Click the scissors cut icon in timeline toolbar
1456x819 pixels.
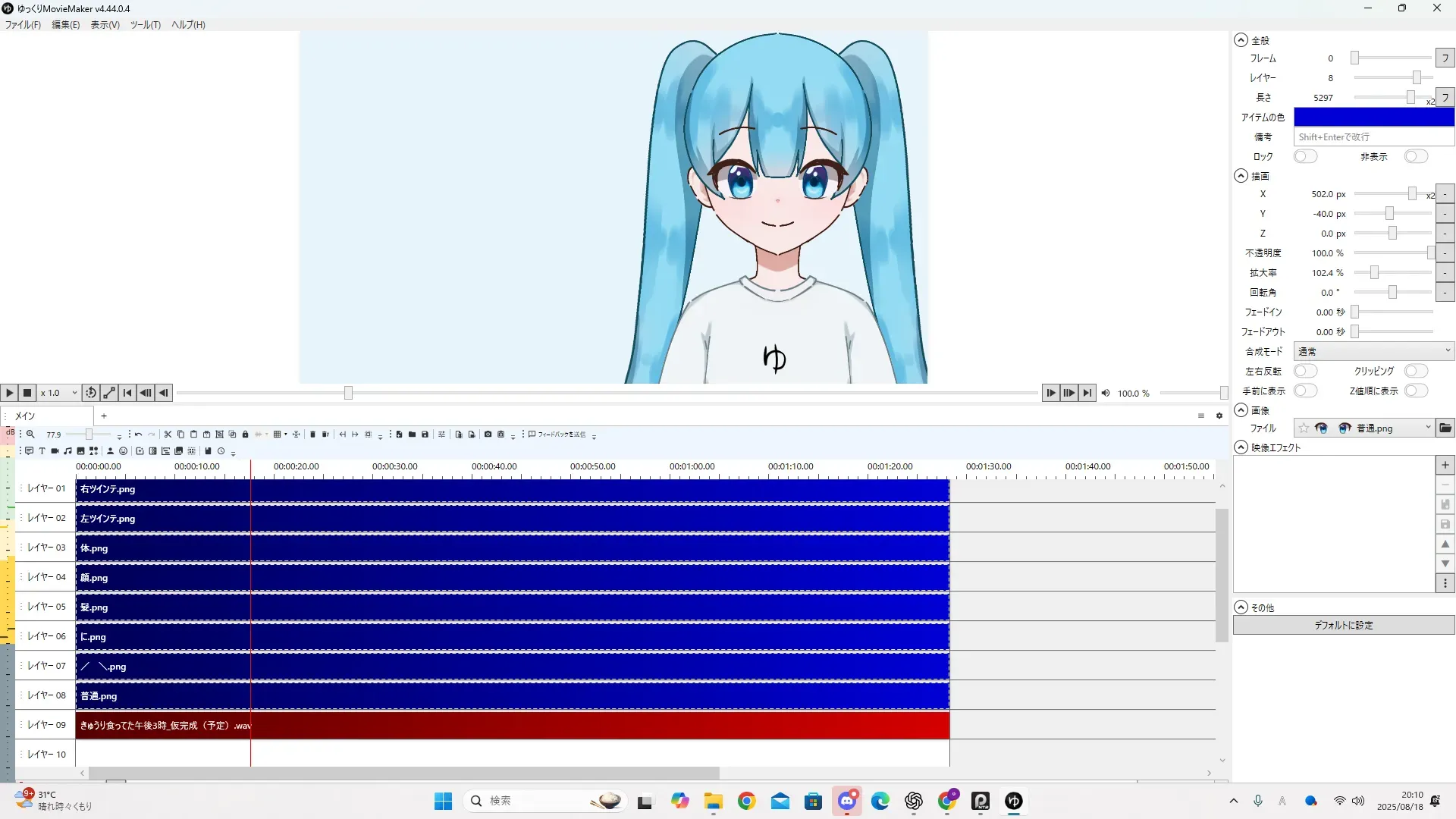168,435
